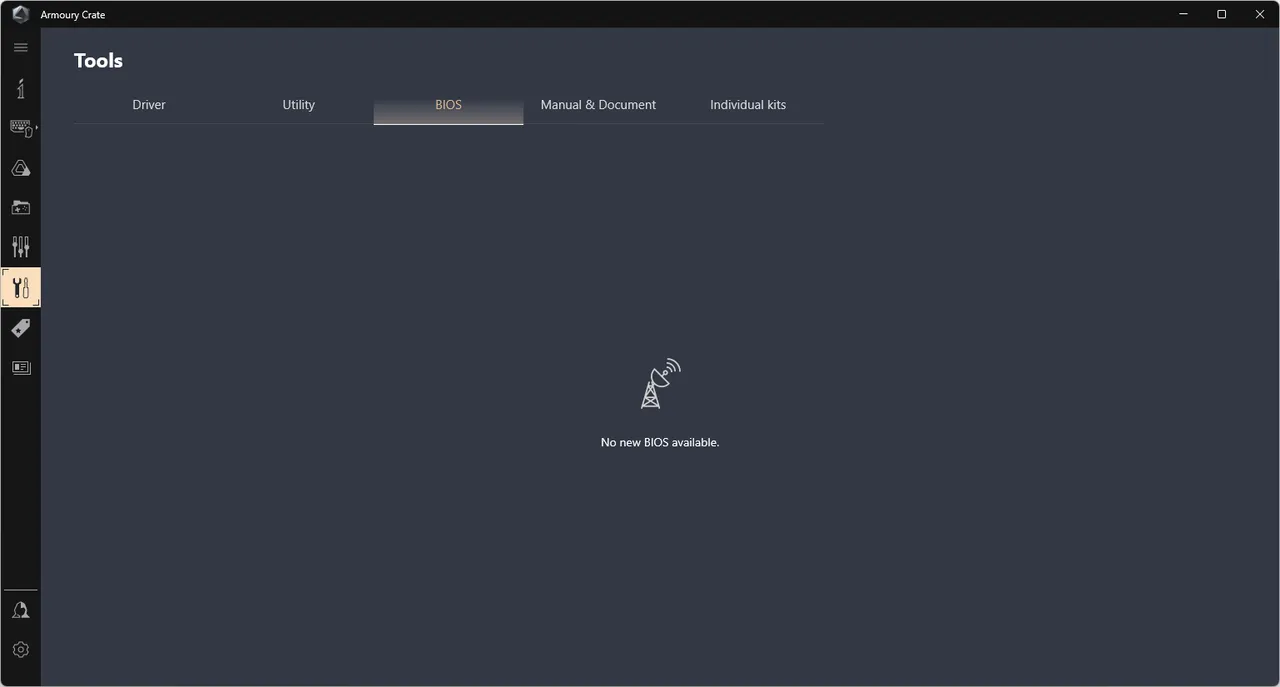Switch to the Utility tab
This screenshot has width=1280, height=687.
point(299,105)
